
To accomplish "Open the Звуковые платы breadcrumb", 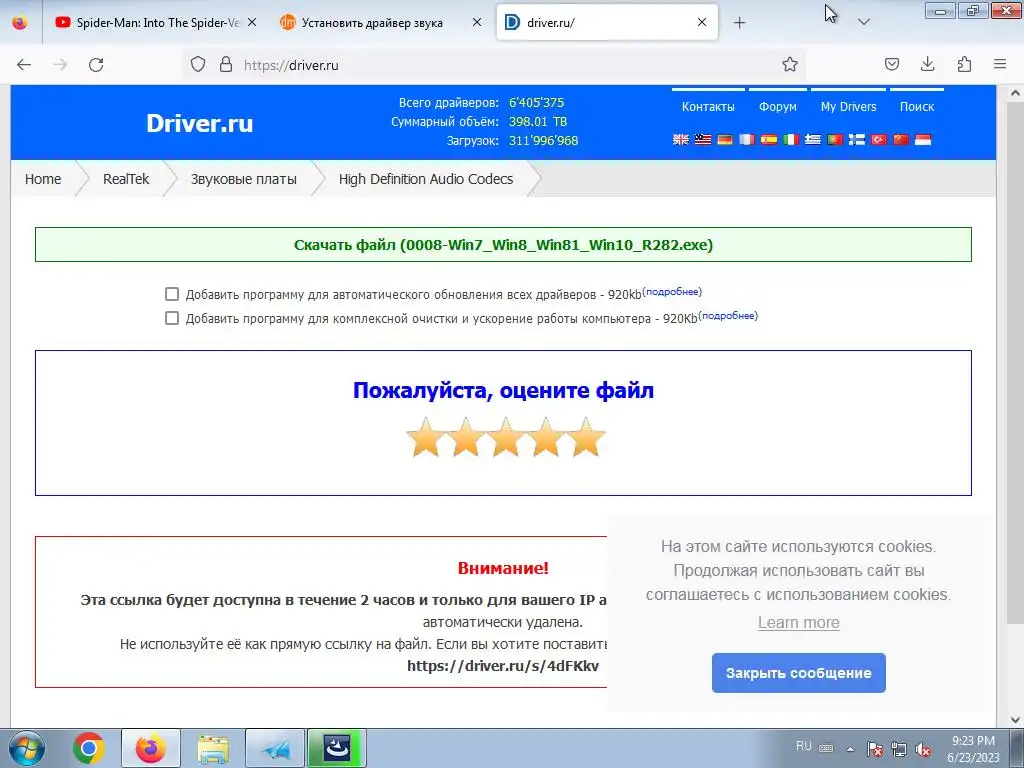I will pos(244,179).
